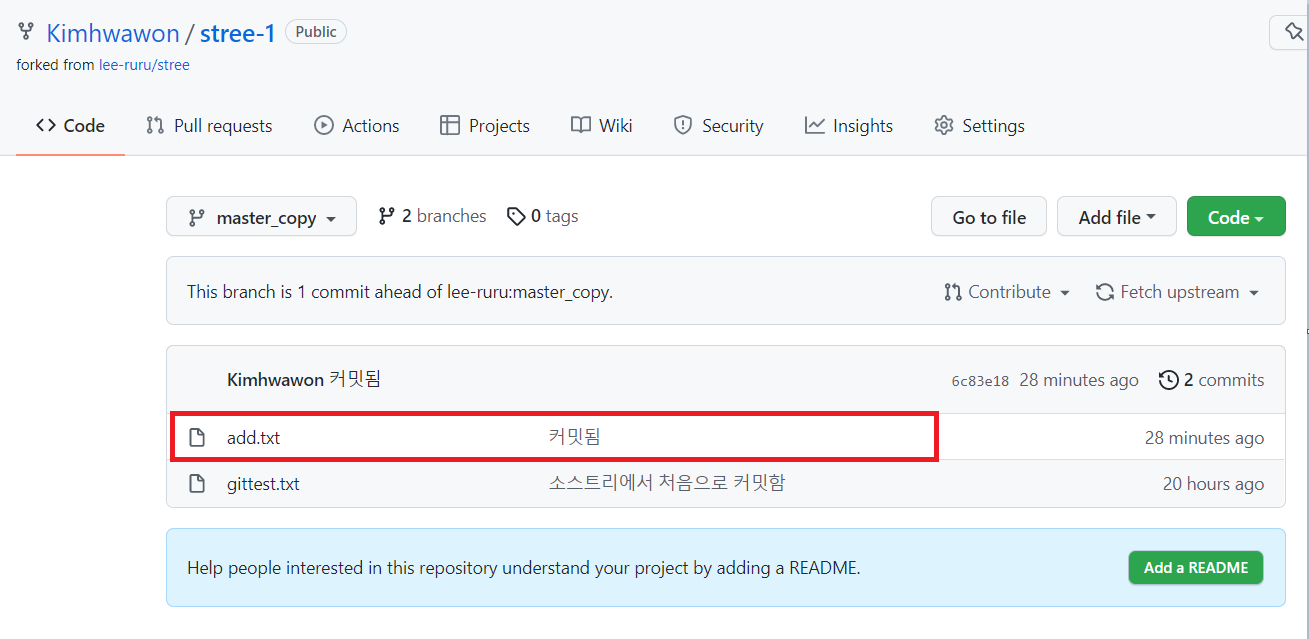The height and width of the screenshot is (639, 1309).
Task: Open the Kimhwawon owner link
Action: 113,33
